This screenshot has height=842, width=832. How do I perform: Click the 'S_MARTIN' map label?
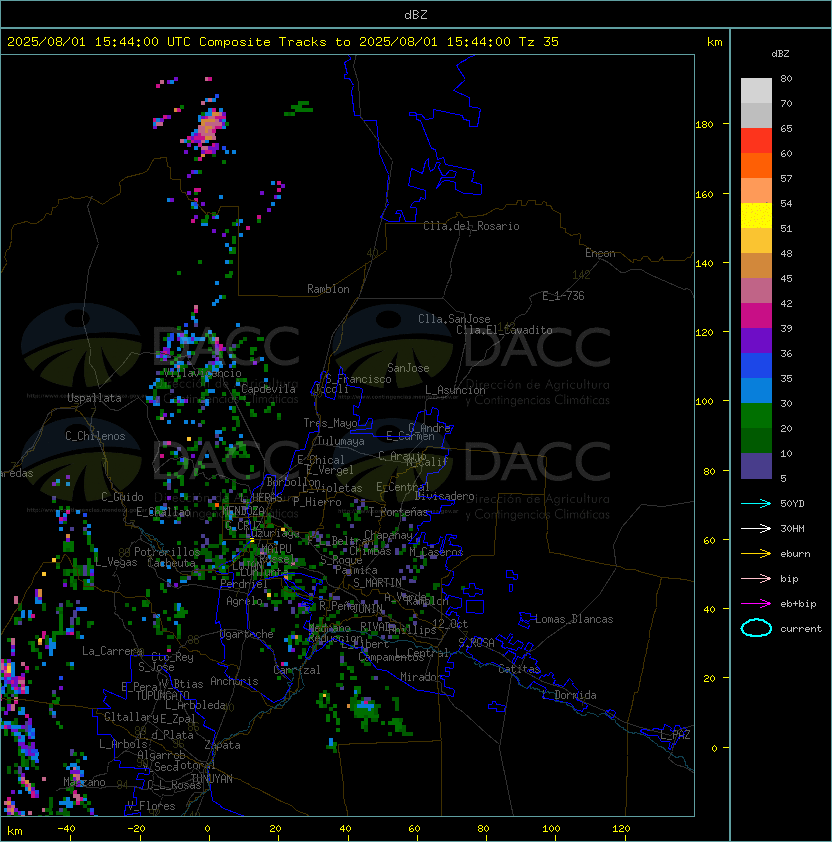(377, 583)
